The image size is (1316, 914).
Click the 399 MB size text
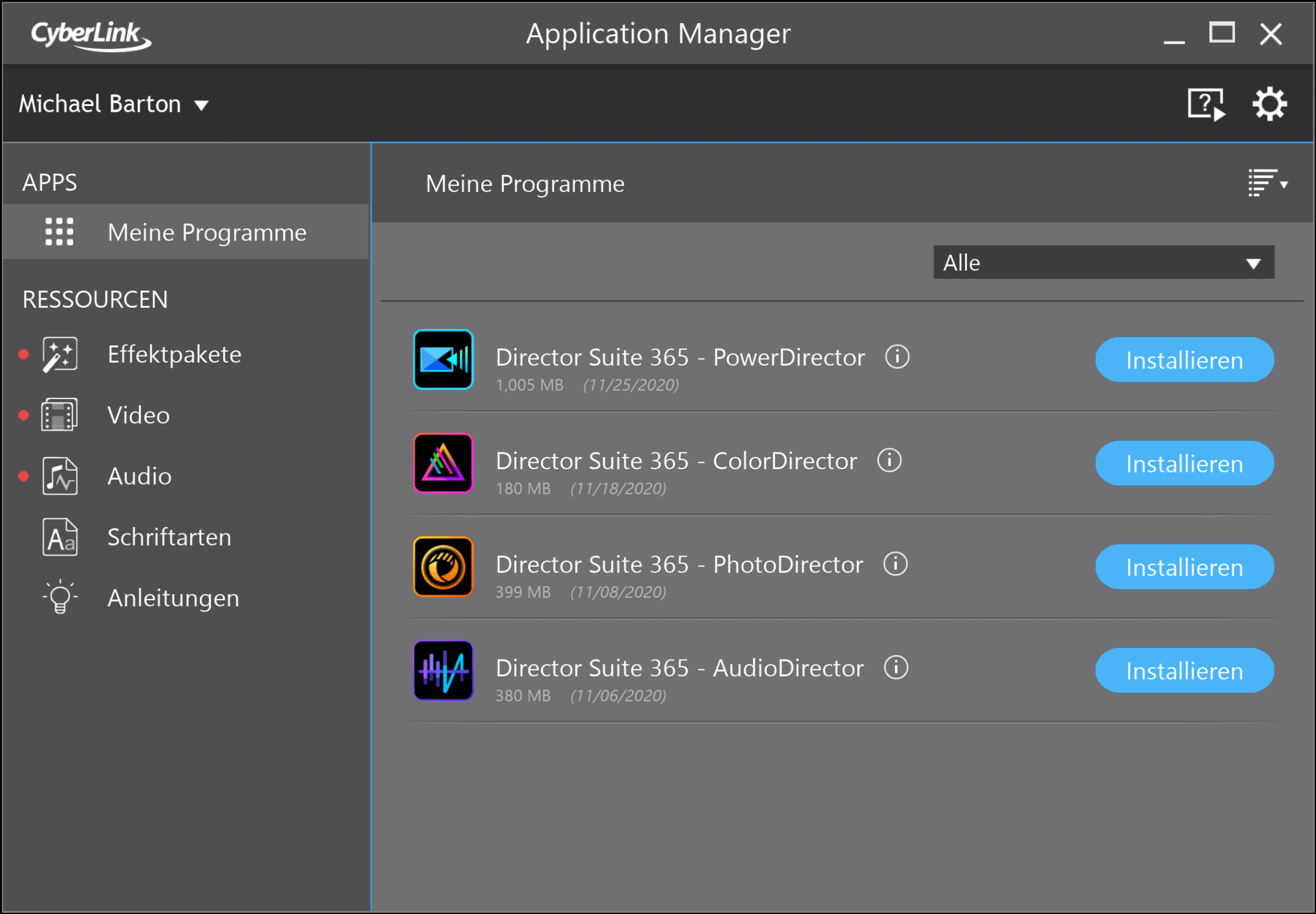click(523, 592)
